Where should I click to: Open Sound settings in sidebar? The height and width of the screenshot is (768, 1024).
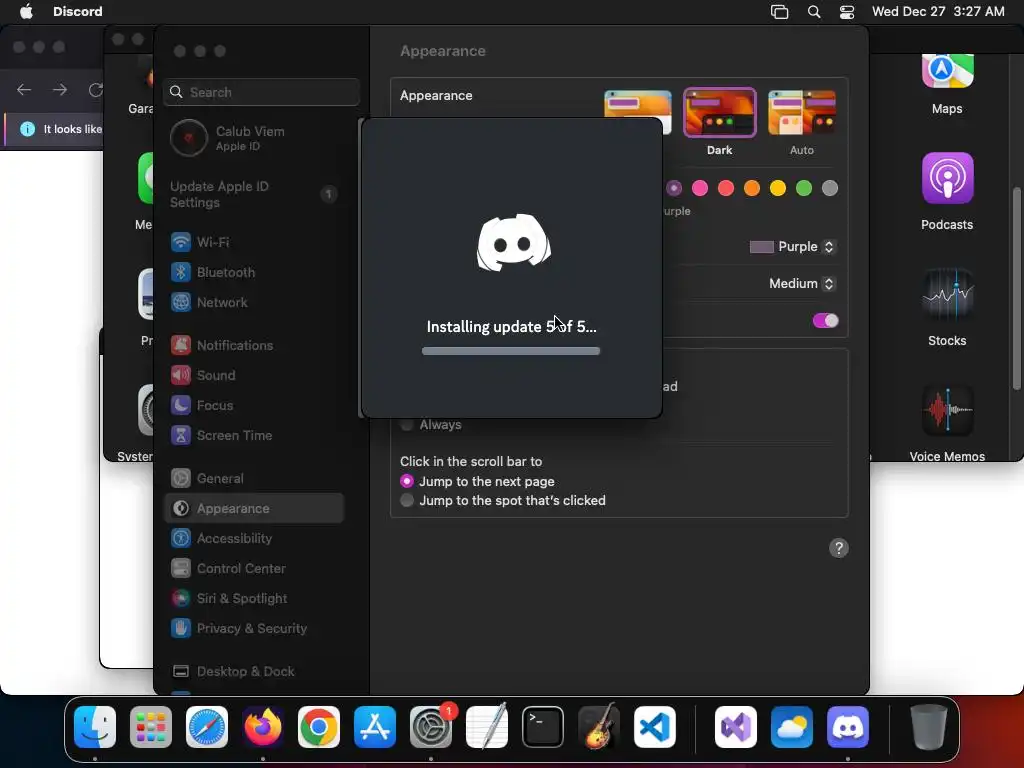coord(254,376)
